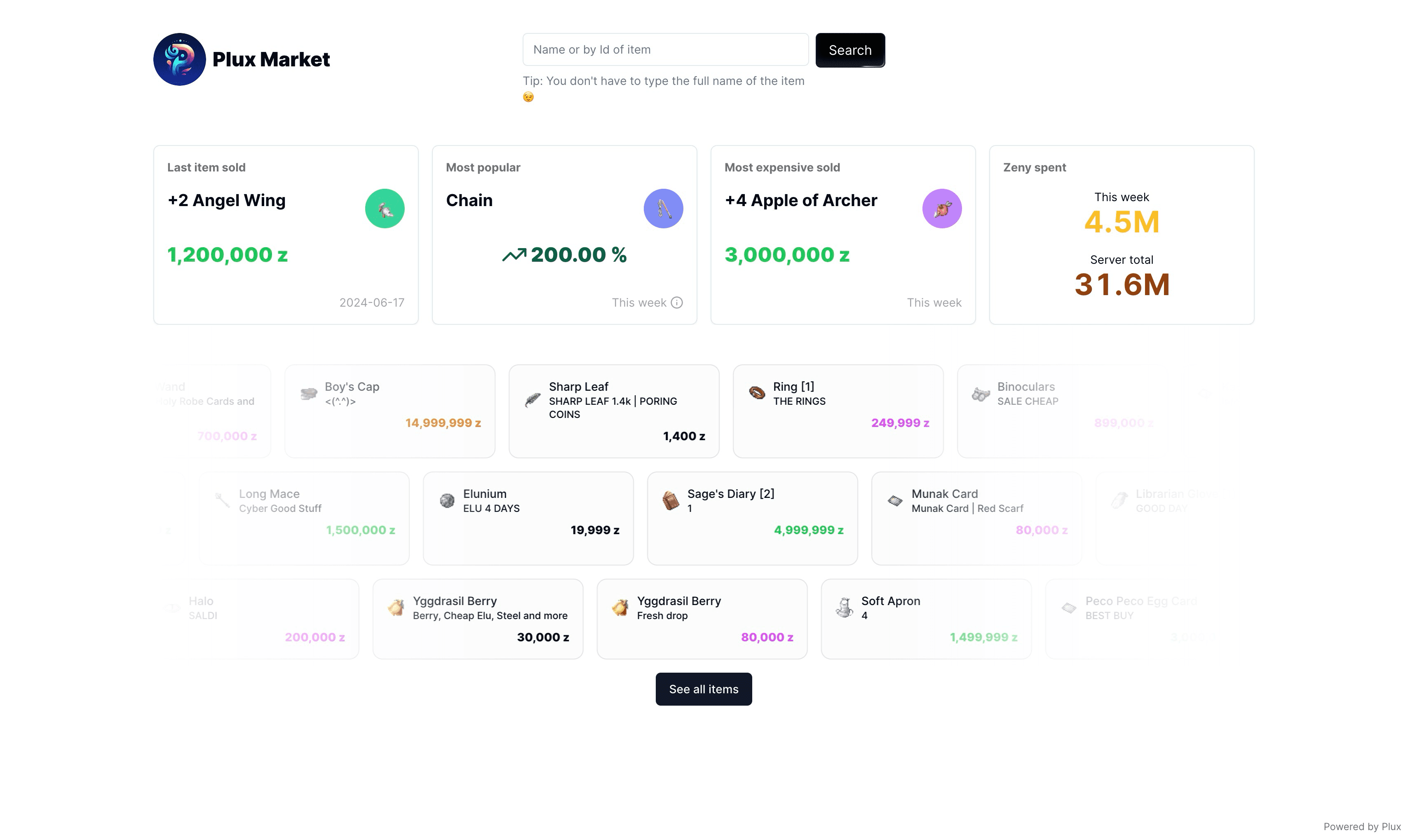The width and height of the screenshot is (1408, 840).
Task: Click the Sharp Leaf item icon
Action: pos(532,400)
